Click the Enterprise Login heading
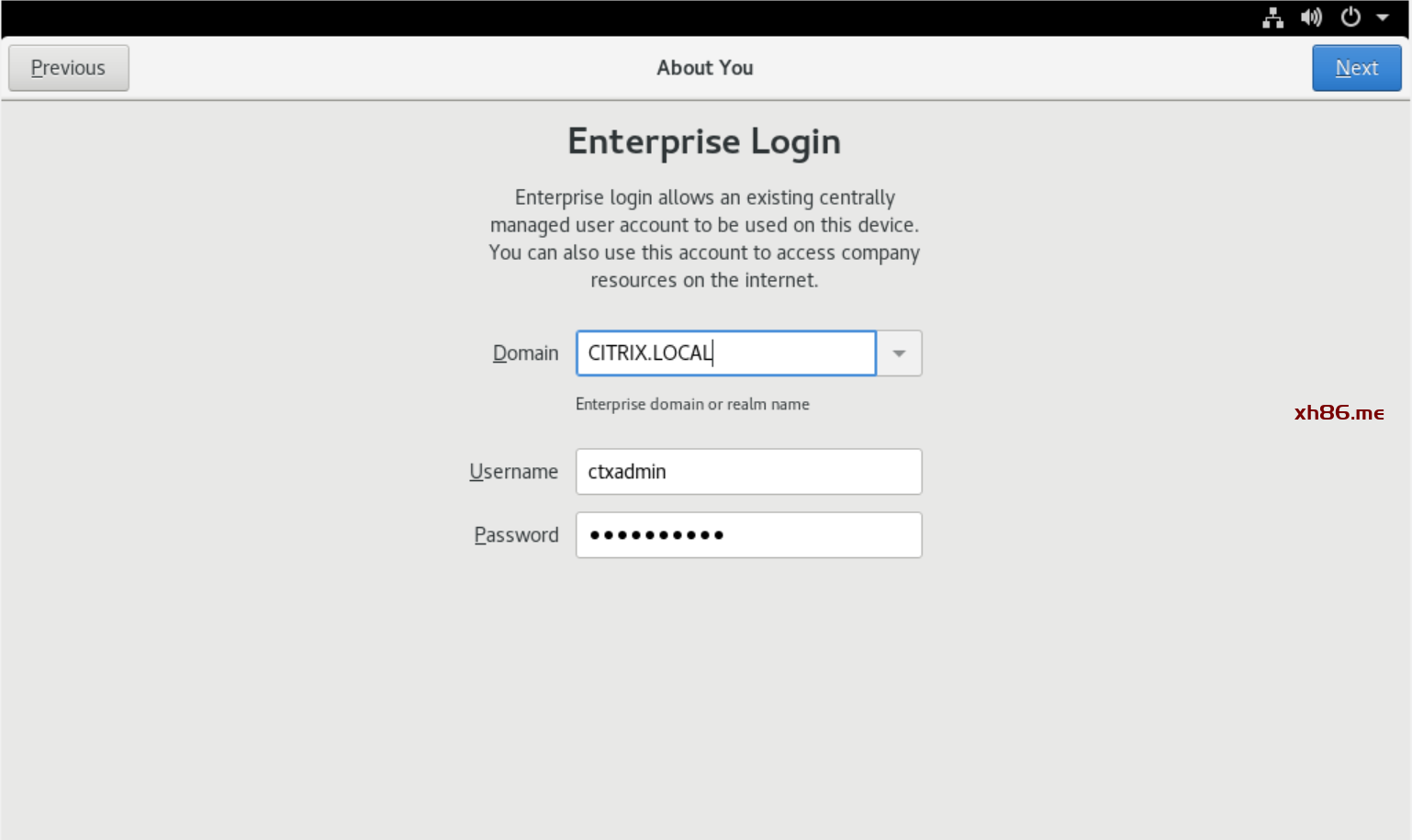The width and height of the screenshot is (1412, 840). (704, 142)
